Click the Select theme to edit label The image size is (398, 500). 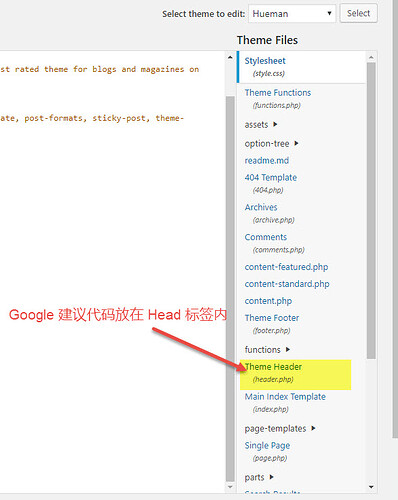coord(203,14)
